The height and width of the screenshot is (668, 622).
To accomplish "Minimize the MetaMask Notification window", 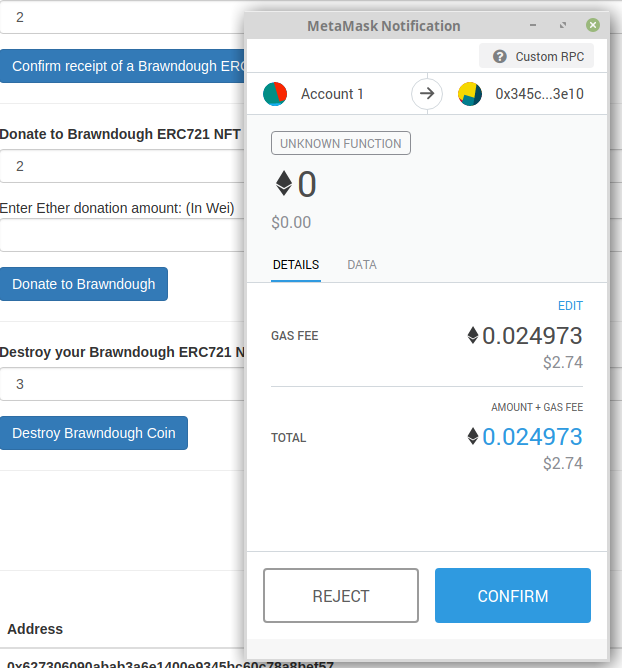I will point(533,25).
